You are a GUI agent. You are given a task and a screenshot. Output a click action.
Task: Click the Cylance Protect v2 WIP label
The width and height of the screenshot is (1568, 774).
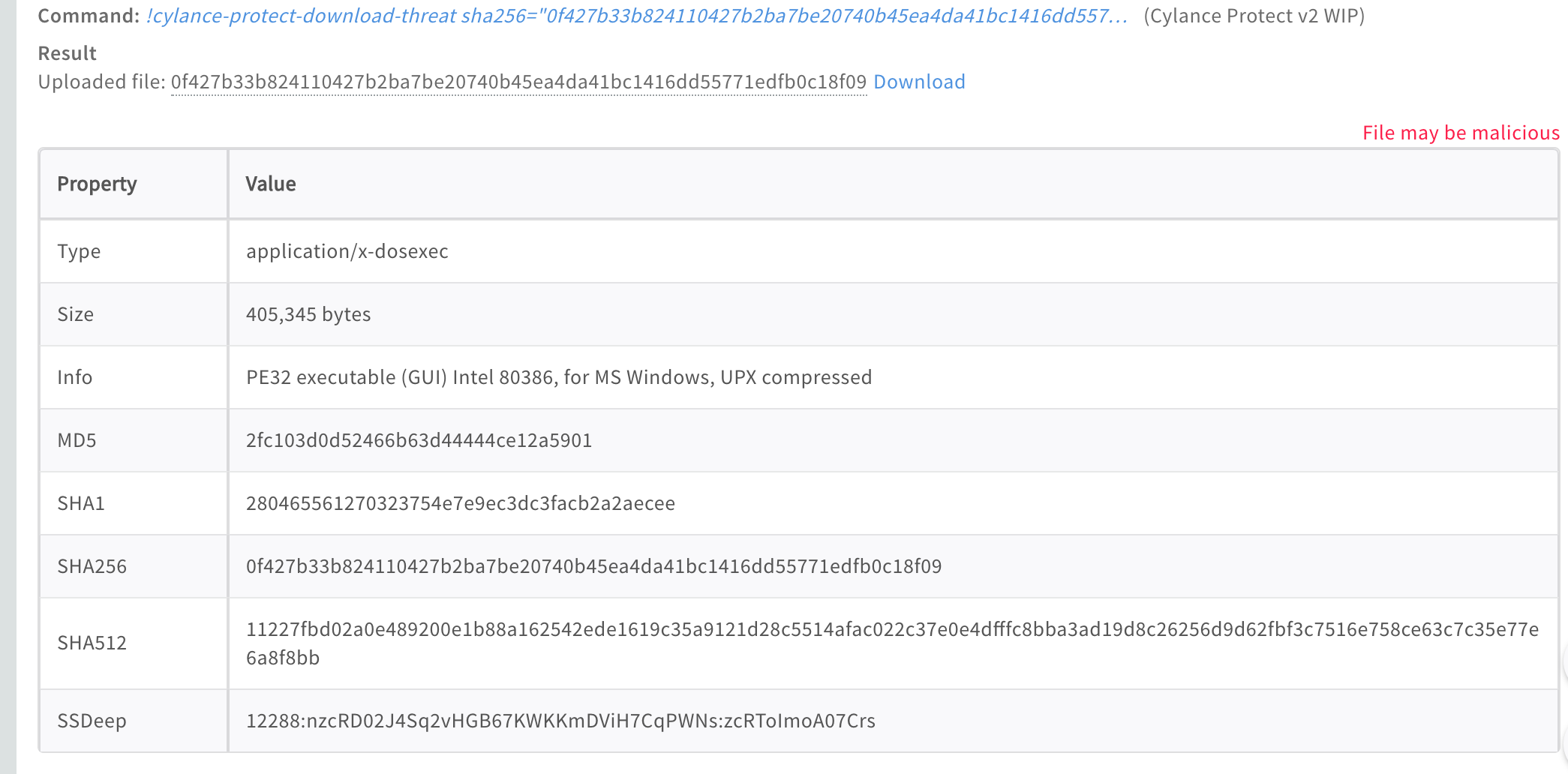[x=1254, y=16]
